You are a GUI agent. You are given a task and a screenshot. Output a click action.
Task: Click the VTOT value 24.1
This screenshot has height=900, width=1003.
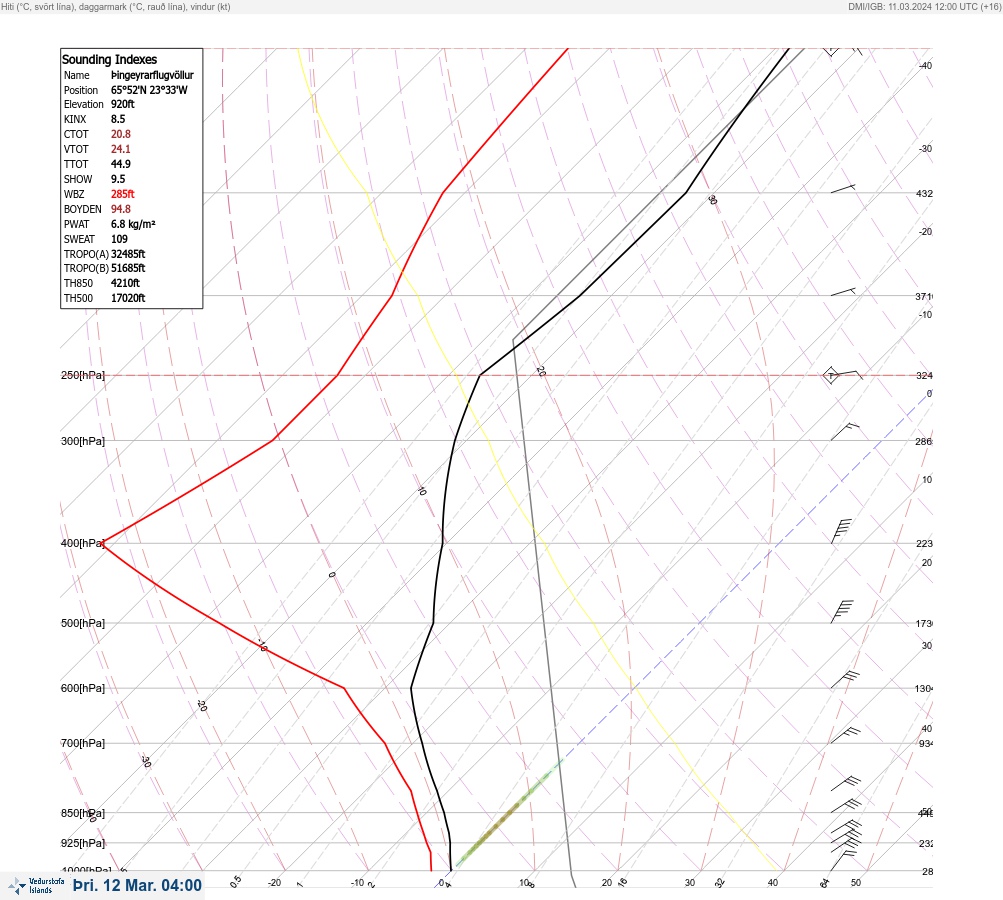click(x=120, y=149)
